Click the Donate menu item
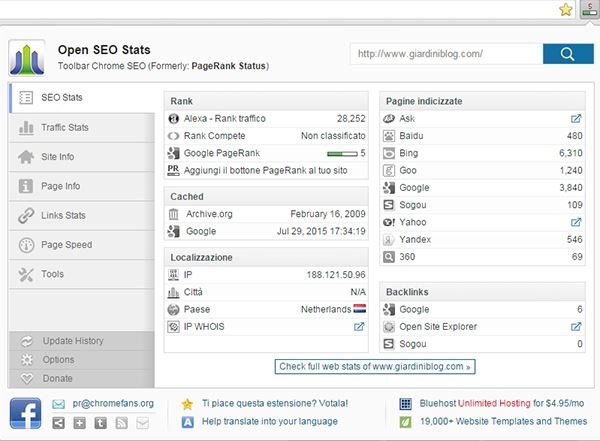The image size is (600, 441). 82,379
